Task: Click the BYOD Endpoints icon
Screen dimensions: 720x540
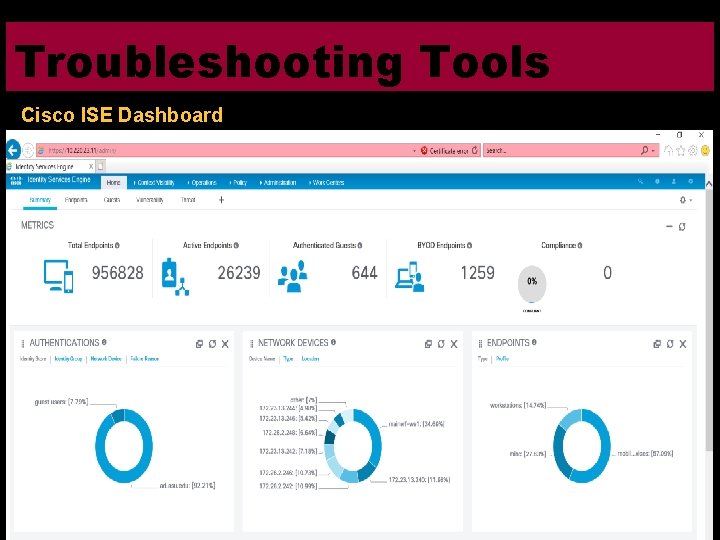Action: 410,276
